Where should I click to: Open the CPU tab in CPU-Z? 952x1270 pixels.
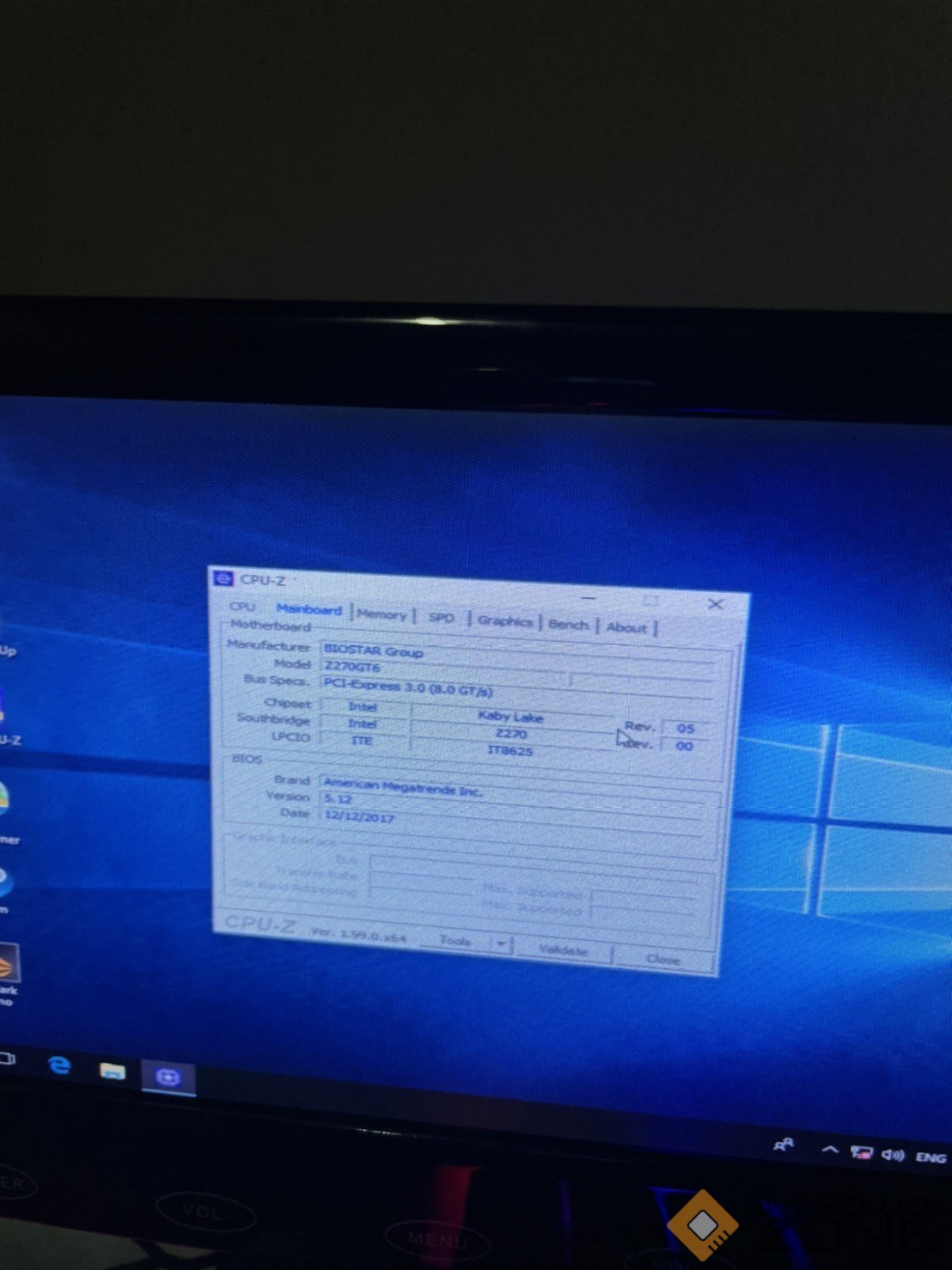tap(242, 607)
